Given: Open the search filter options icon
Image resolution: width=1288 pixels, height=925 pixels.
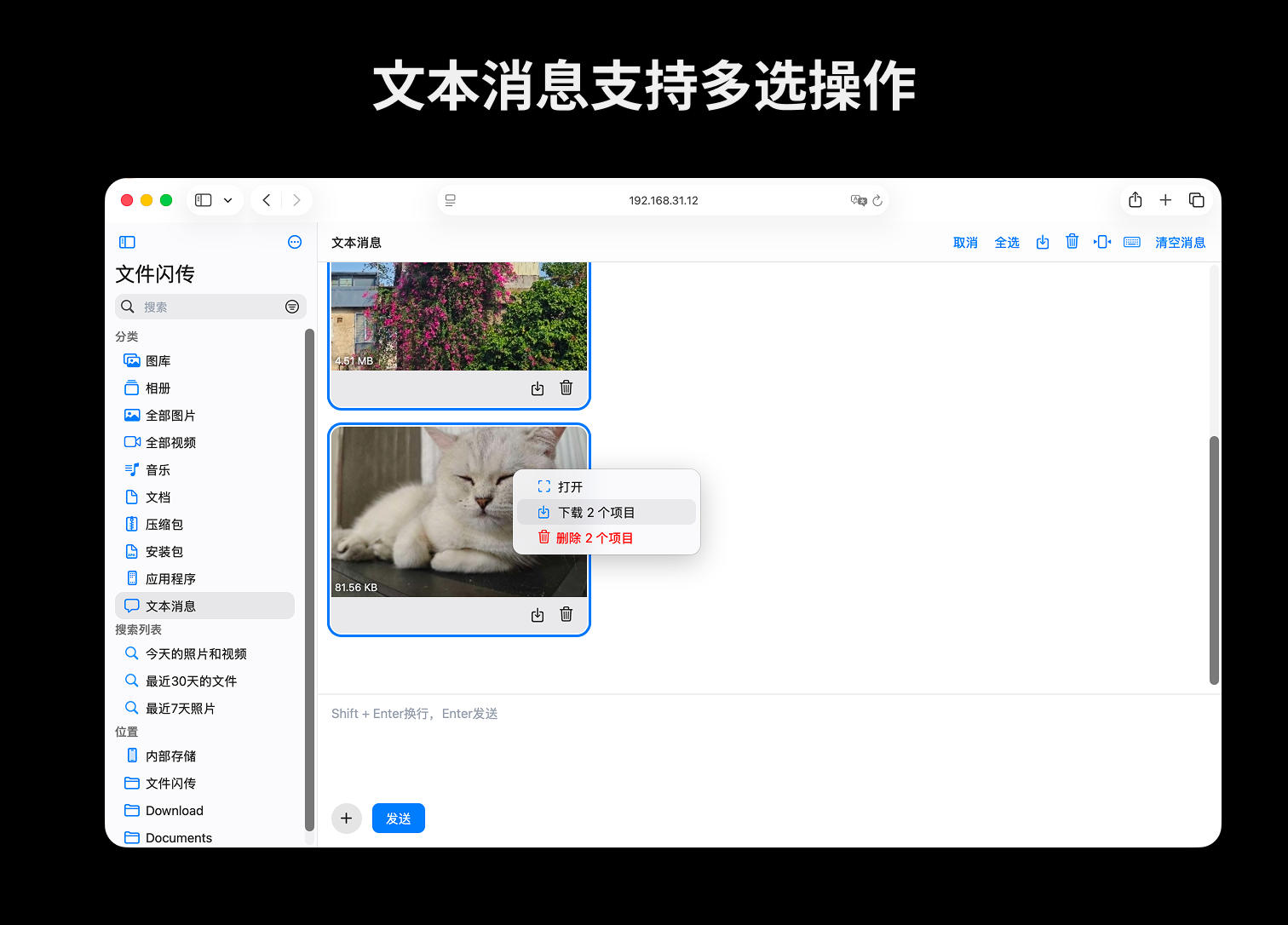Looking at the screenshot, I should [x=292, y=307].
